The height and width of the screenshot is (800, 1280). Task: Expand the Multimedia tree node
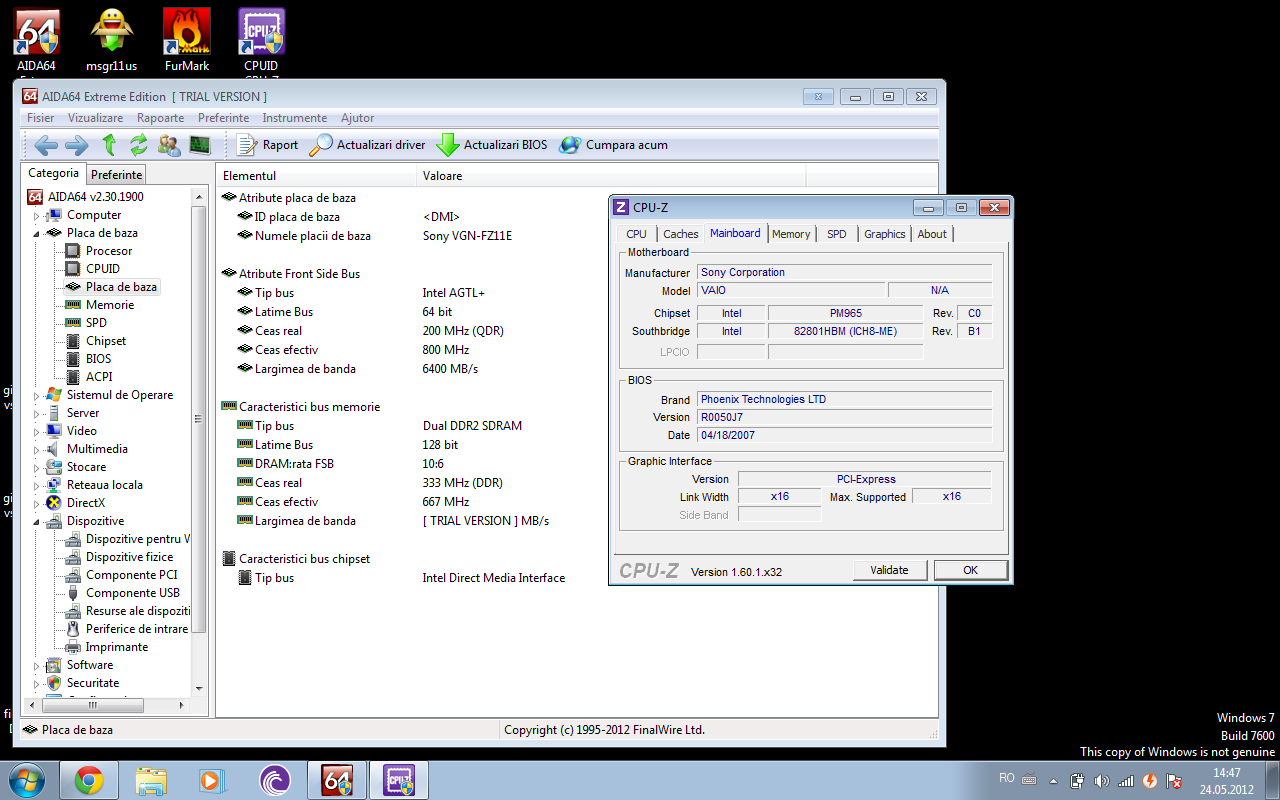tap(37, 449)
